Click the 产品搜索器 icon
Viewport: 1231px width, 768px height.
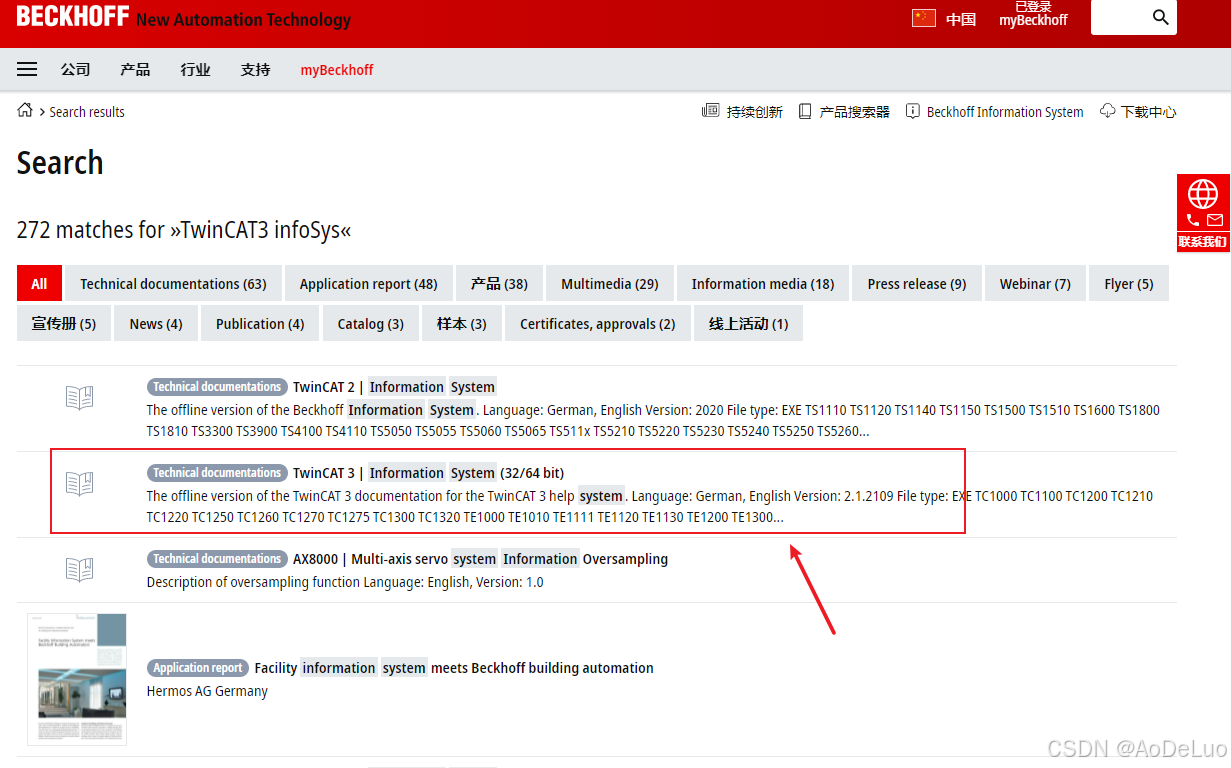(805, 111)
